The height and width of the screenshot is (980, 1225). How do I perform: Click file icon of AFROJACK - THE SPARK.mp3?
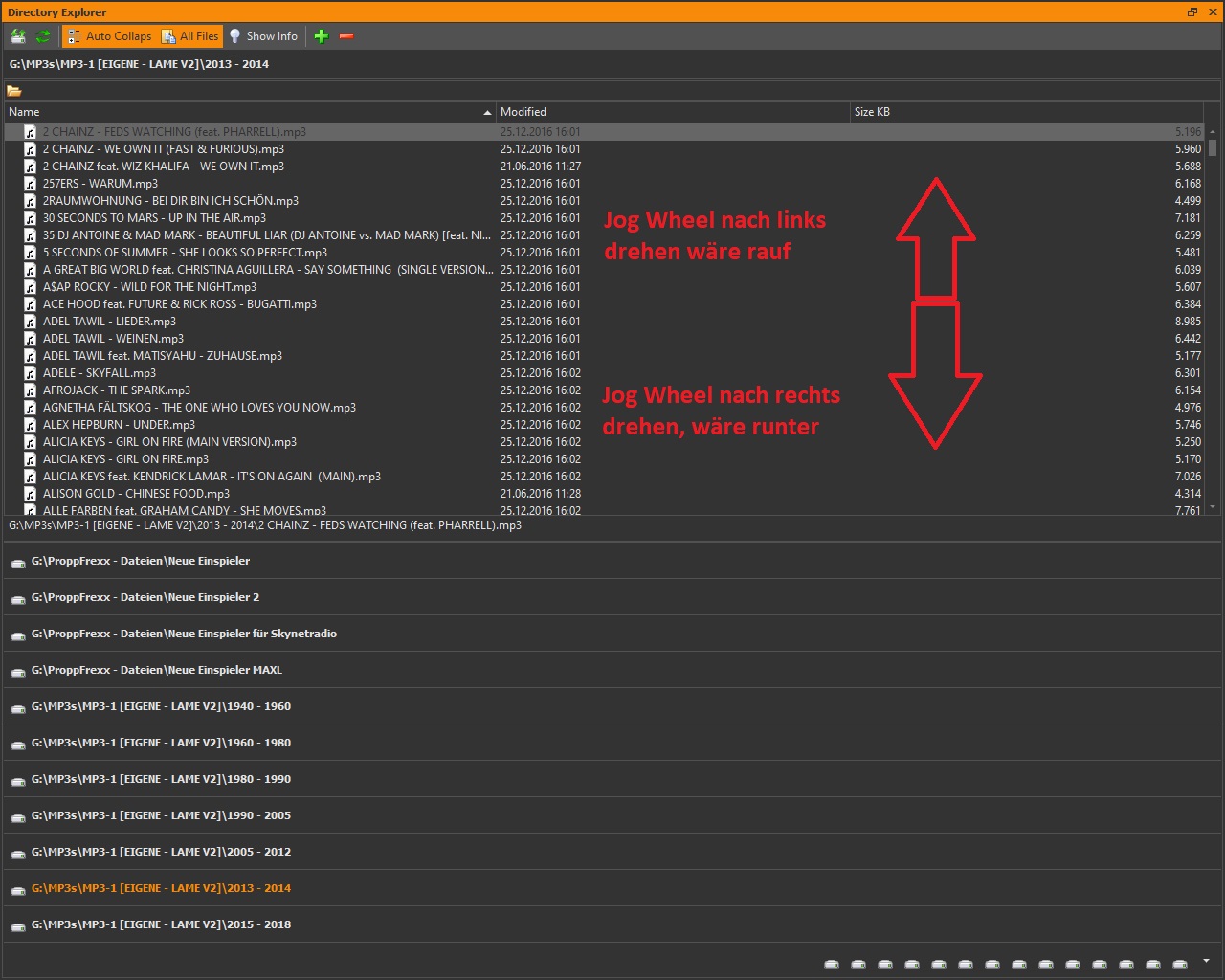(31, 390)
